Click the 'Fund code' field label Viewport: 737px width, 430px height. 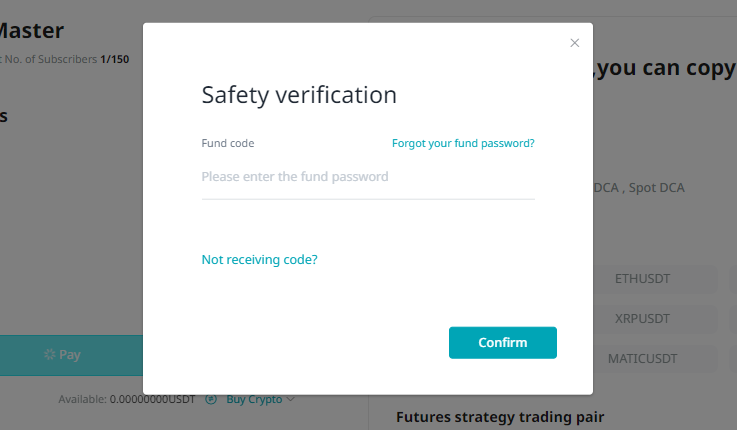point(227,143)
